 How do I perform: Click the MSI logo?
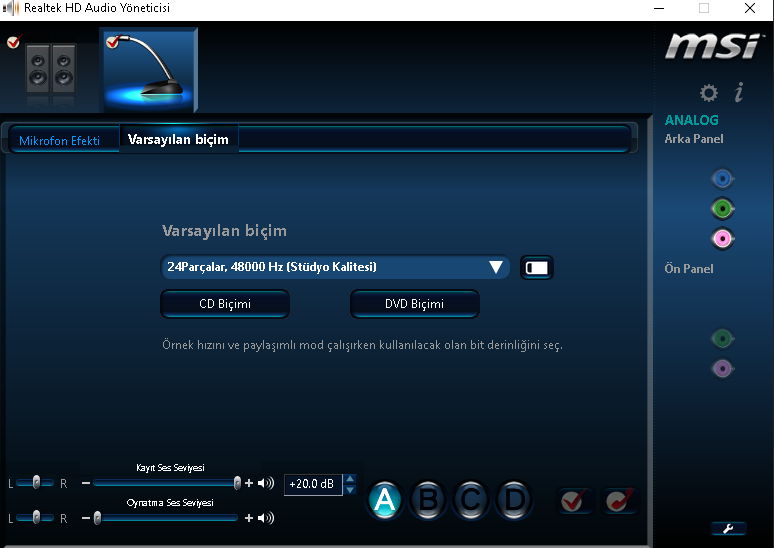point(712,46)
